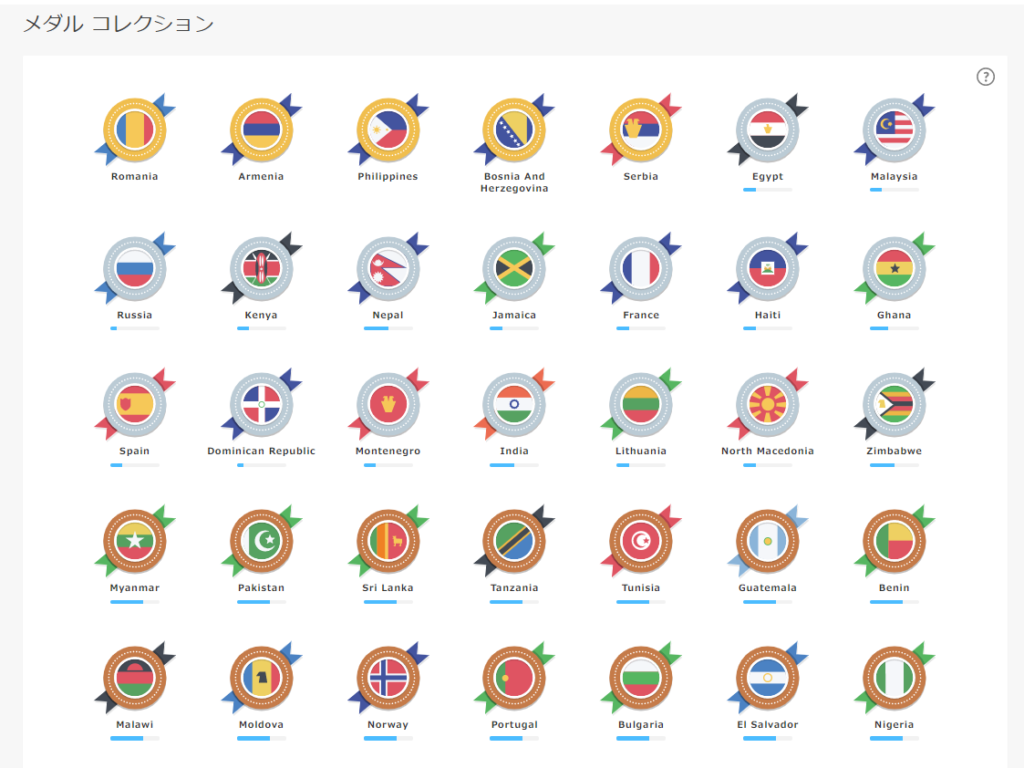Click the Tunisia bronze medal

641,541
